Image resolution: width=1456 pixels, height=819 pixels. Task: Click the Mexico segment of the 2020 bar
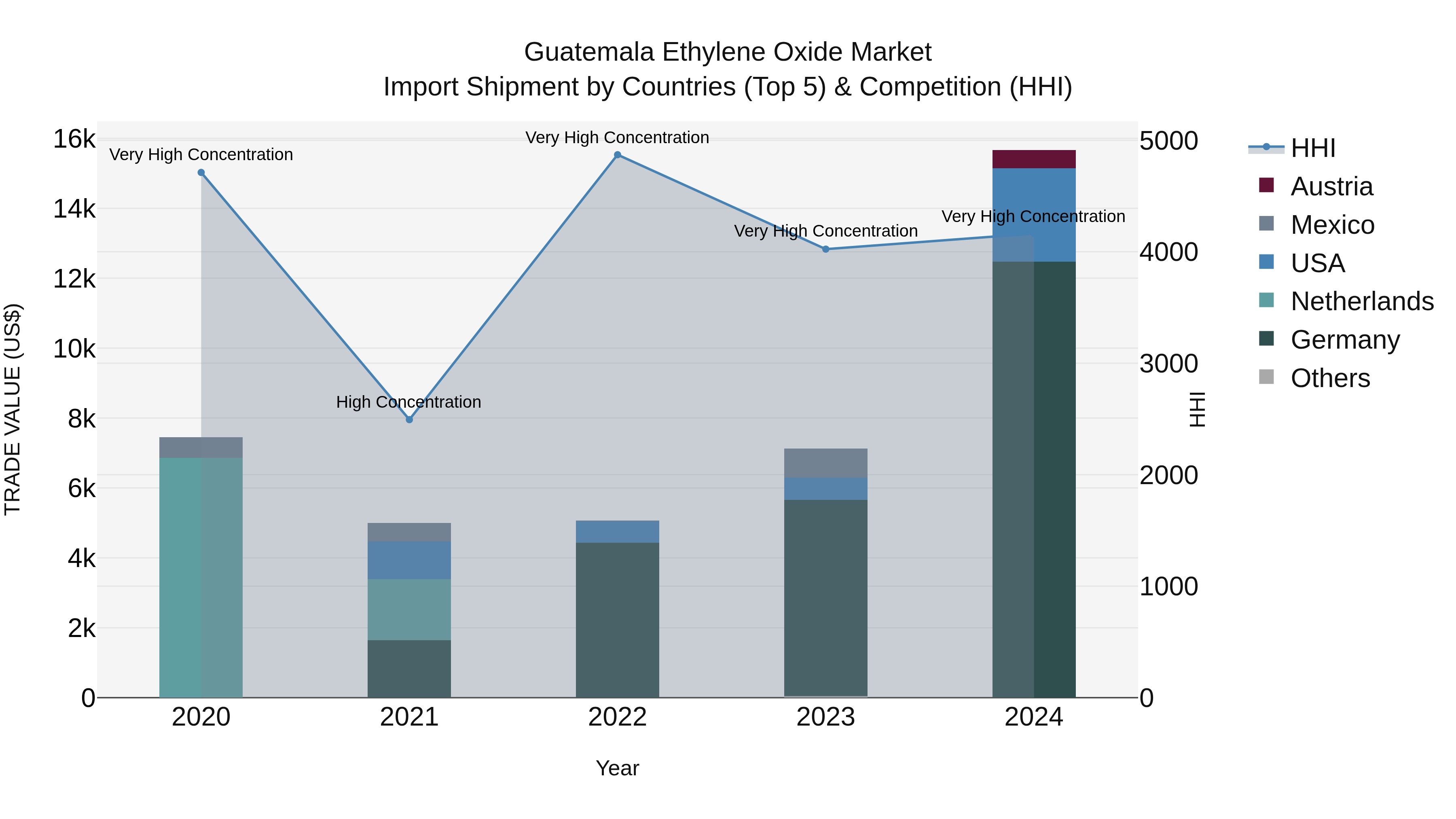pos(201,447)
